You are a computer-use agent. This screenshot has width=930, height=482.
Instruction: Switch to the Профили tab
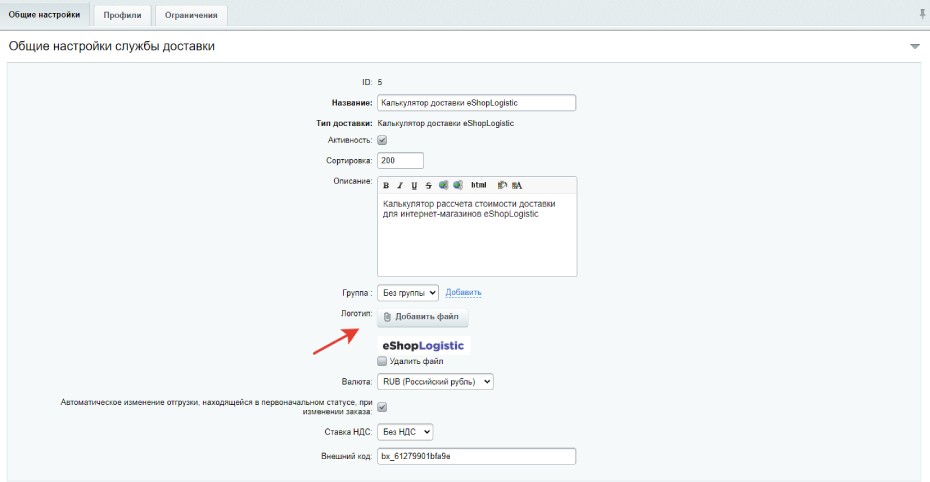pyautogui.click(x=122, y=15)
